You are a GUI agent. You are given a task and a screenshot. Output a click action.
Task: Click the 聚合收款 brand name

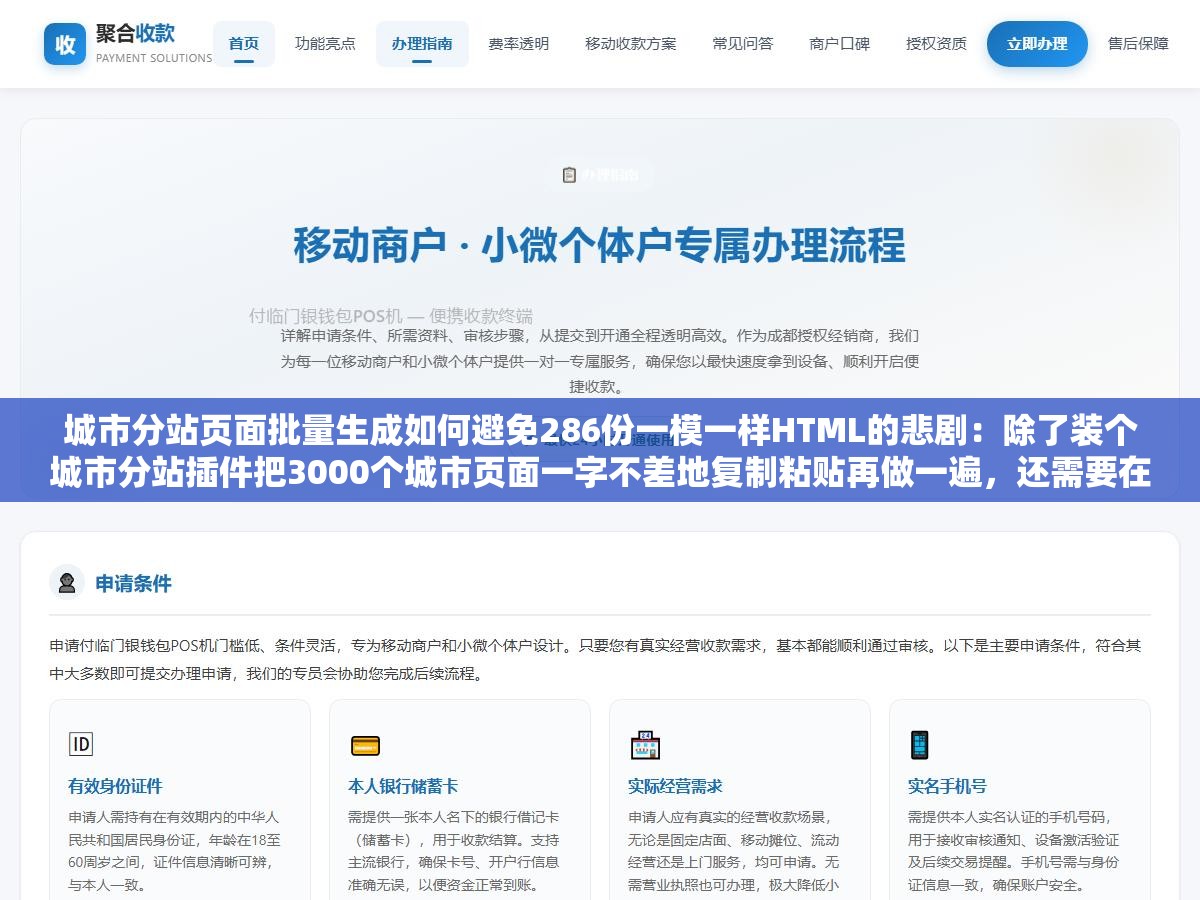pos(135,33)
